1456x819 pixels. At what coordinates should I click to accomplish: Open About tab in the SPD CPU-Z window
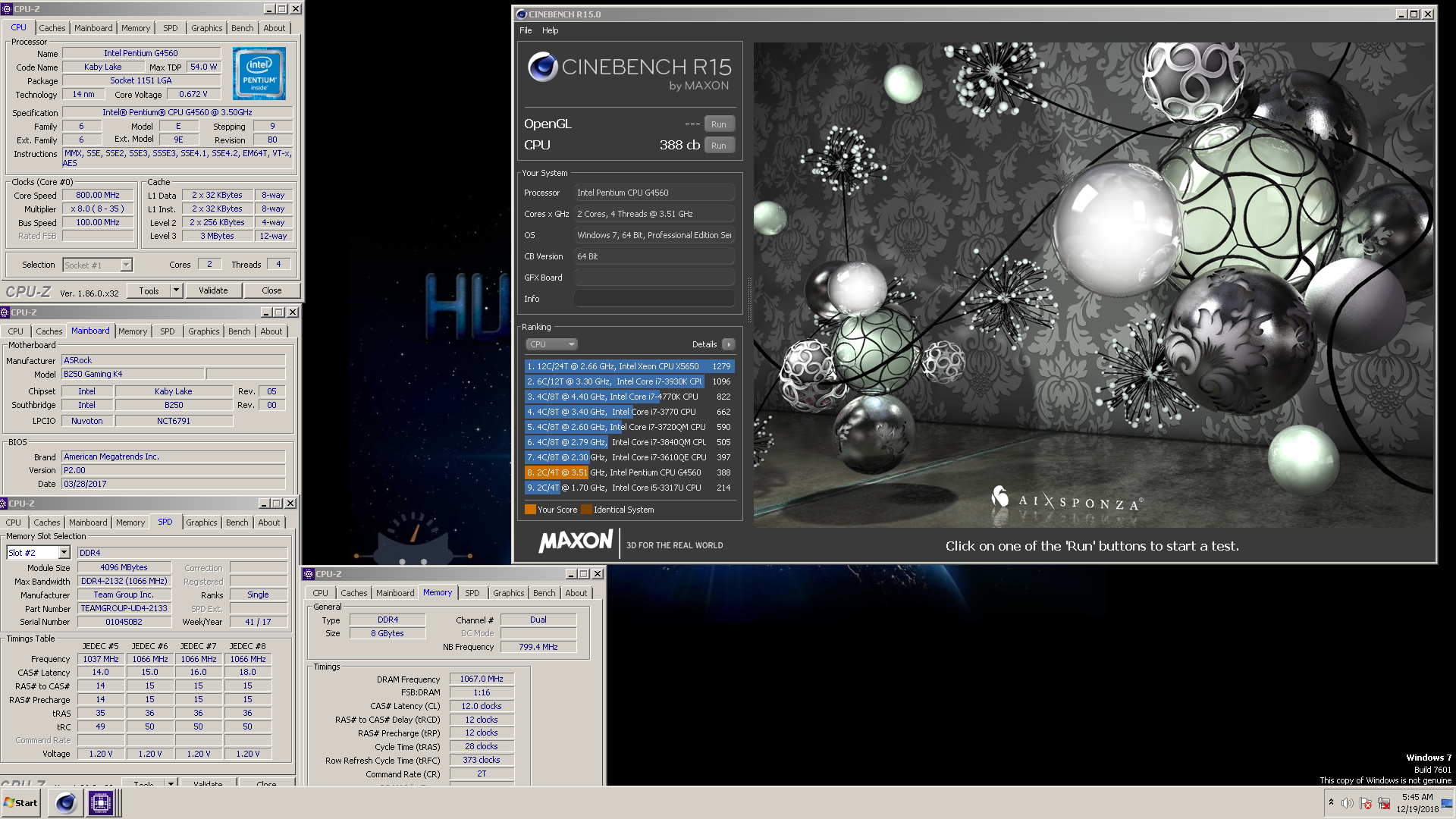pyautogui.click(x=269, y=522)
